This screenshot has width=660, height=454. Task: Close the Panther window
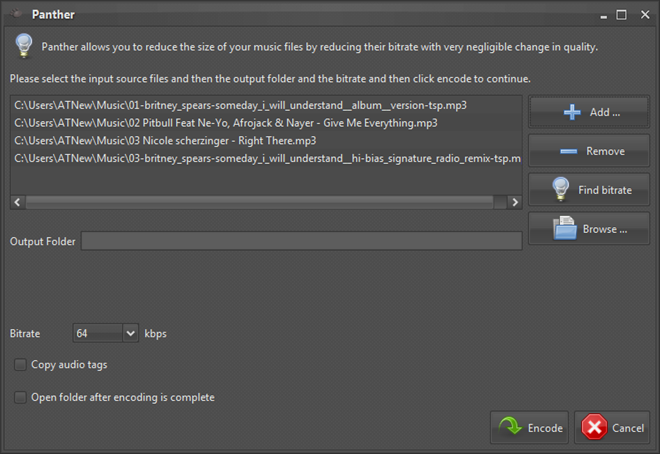645,15
